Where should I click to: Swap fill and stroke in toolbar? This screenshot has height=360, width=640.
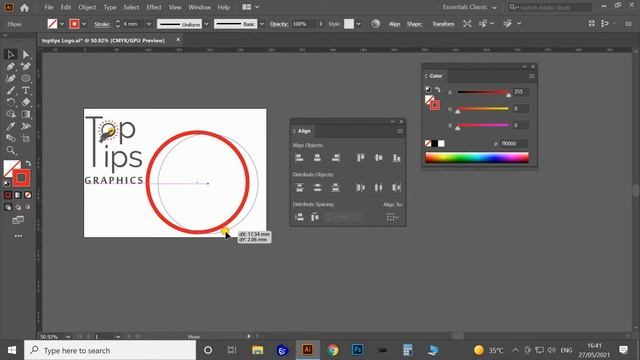coord(28,163)
